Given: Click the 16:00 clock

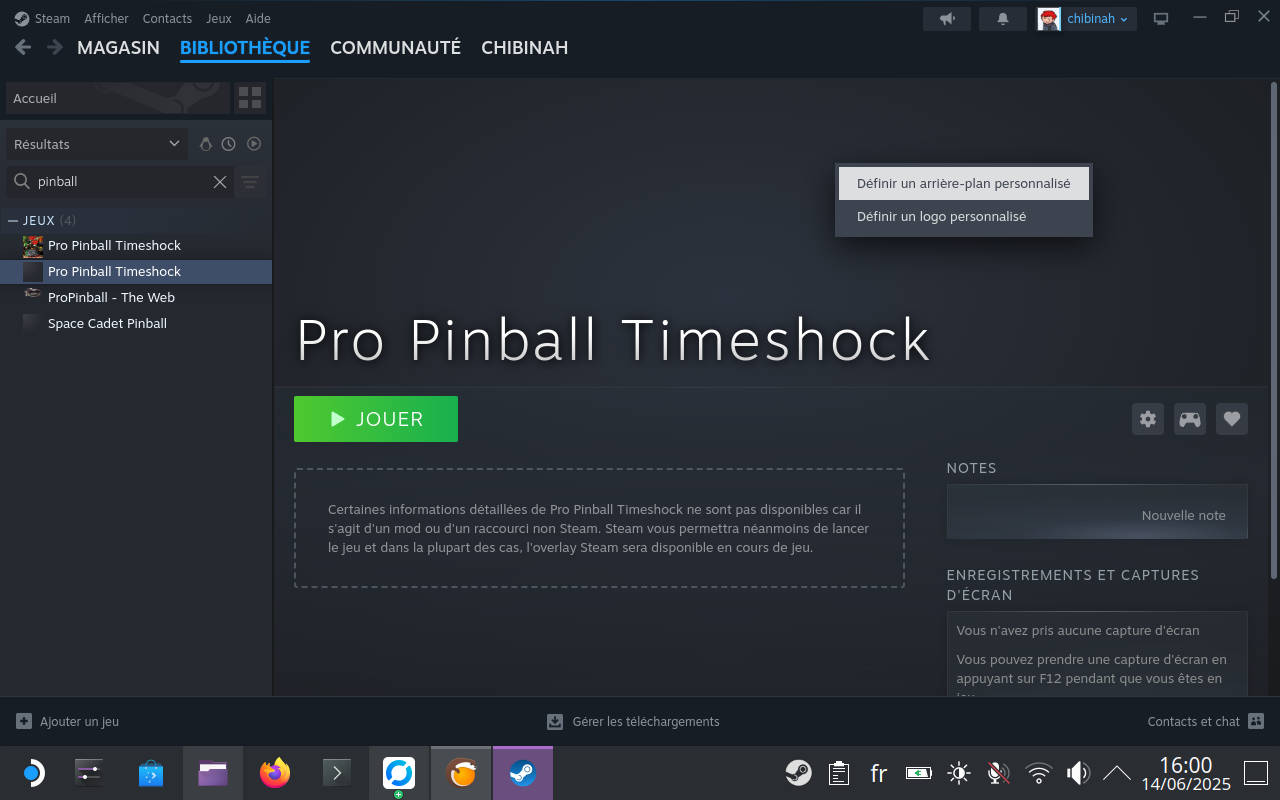Looking at the screenshot, I should tap(1186, 766).
